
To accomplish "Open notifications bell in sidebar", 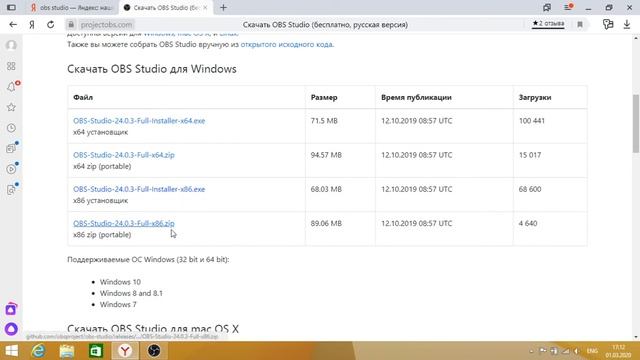I will (11, 87).
